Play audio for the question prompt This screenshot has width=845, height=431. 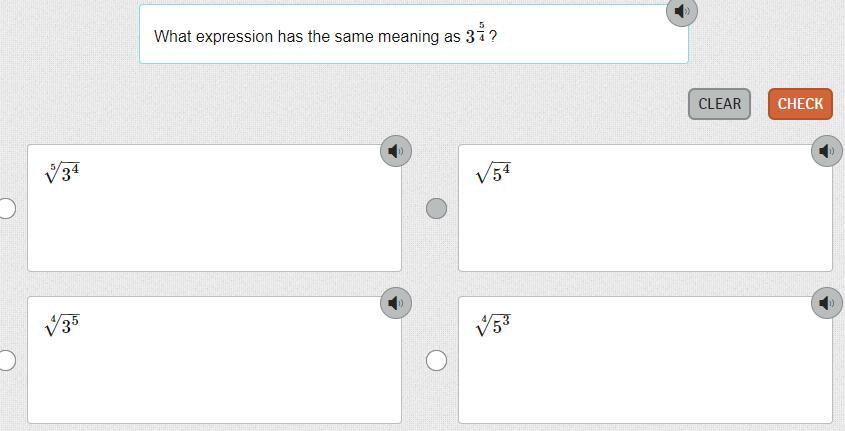tap(681, 12)
